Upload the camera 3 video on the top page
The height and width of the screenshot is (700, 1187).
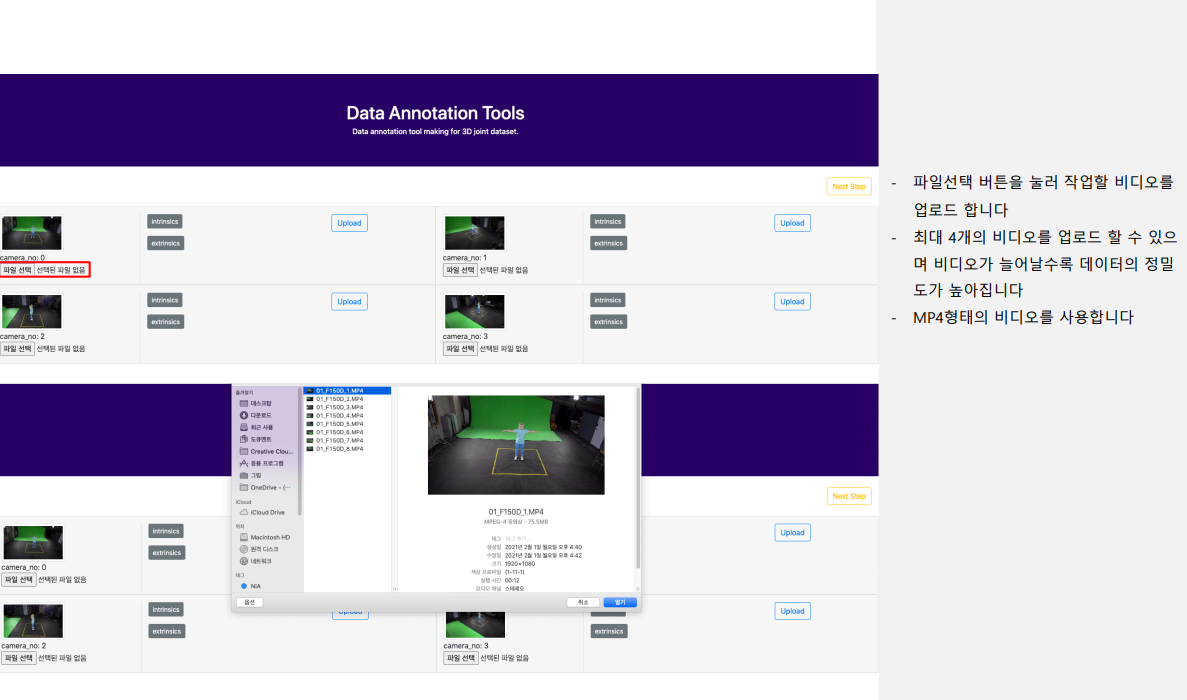(x=792, y=302)
